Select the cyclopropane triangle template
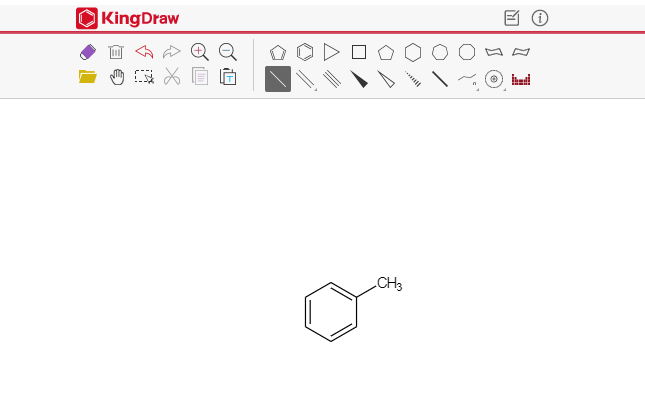 (332, 52)
